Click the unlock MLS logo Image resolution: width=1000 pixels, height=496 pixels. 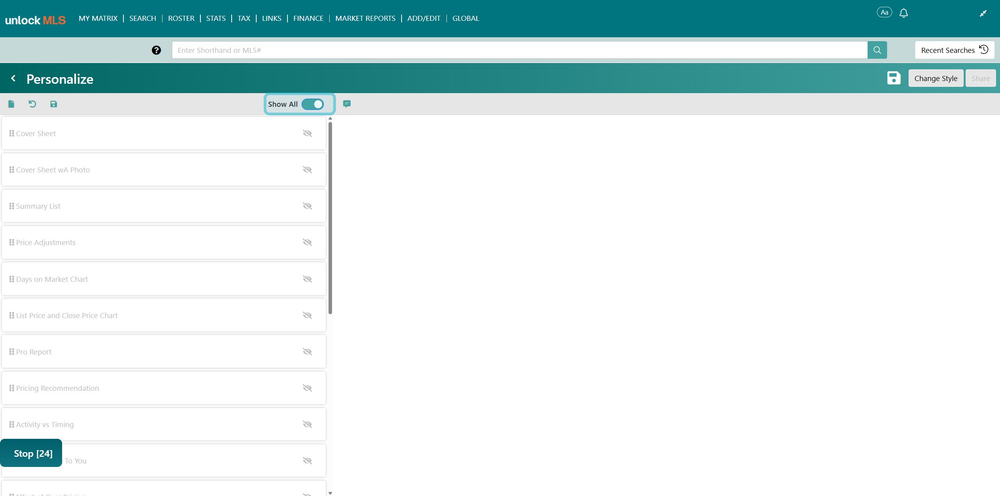click(35, 20)
